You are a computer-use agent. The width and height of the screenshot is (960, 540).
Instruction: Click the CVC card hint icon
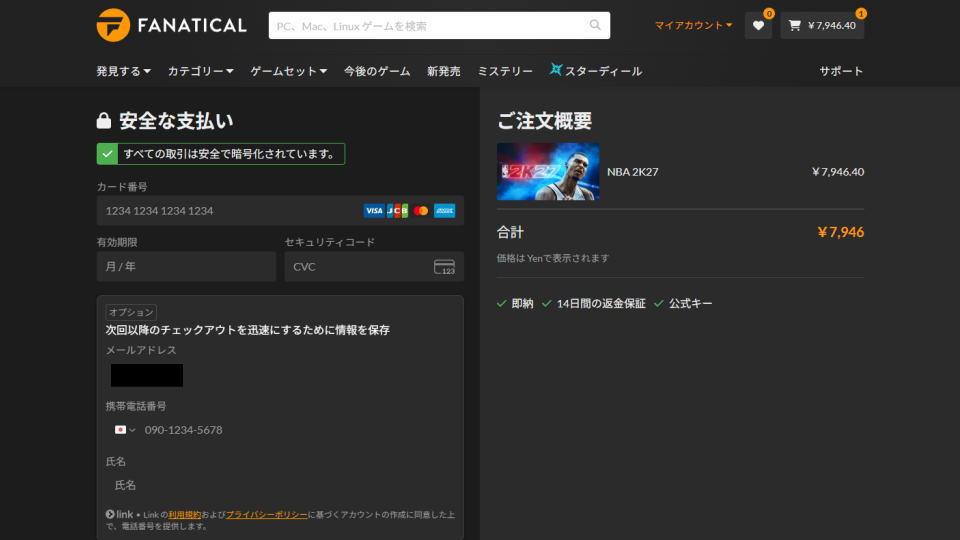tap(444, 267)
